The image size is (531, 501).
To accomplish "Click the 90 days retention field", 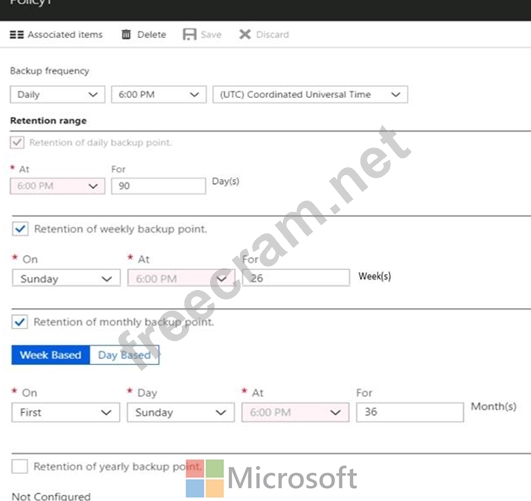I will (x=158, y=186).
